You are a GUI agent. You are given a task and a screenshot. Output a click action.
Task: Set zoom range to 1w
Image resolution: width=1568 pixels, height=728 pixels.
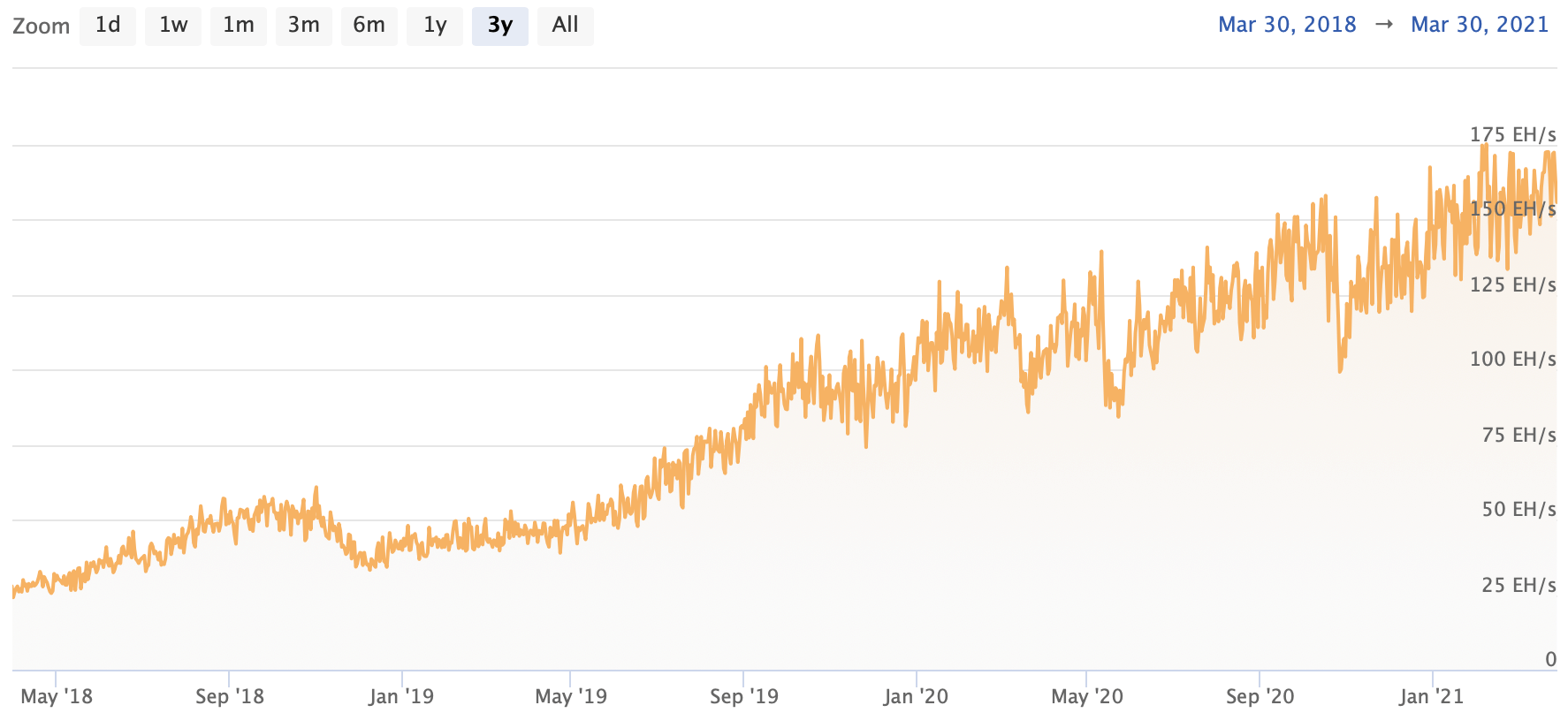(173, 26)
